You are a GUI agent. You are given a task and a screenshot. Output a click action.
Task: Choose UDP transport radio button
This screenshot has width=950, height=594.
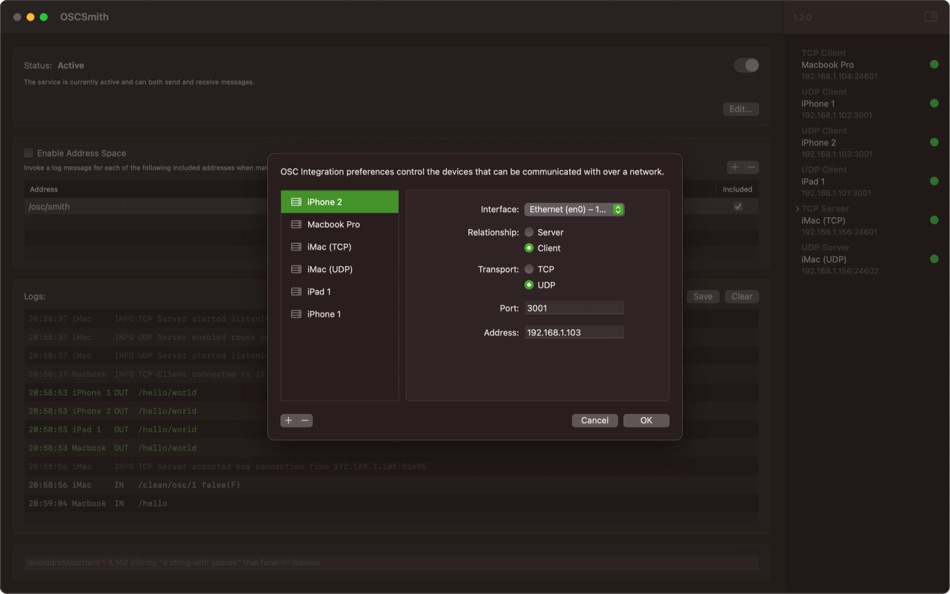pos(529,285)
